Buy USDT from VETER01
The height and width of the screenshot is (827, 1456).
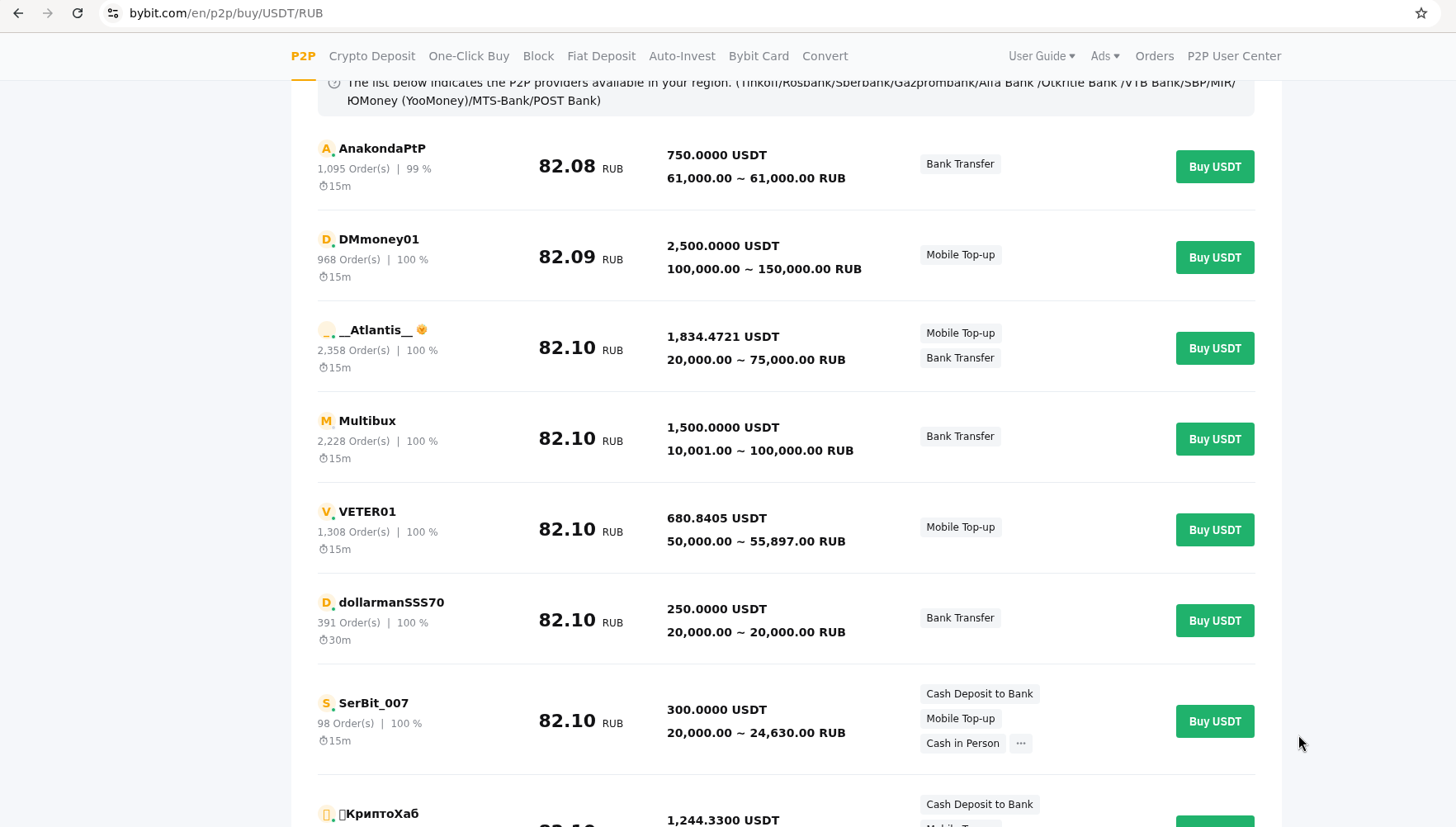tap(1214, 530)
